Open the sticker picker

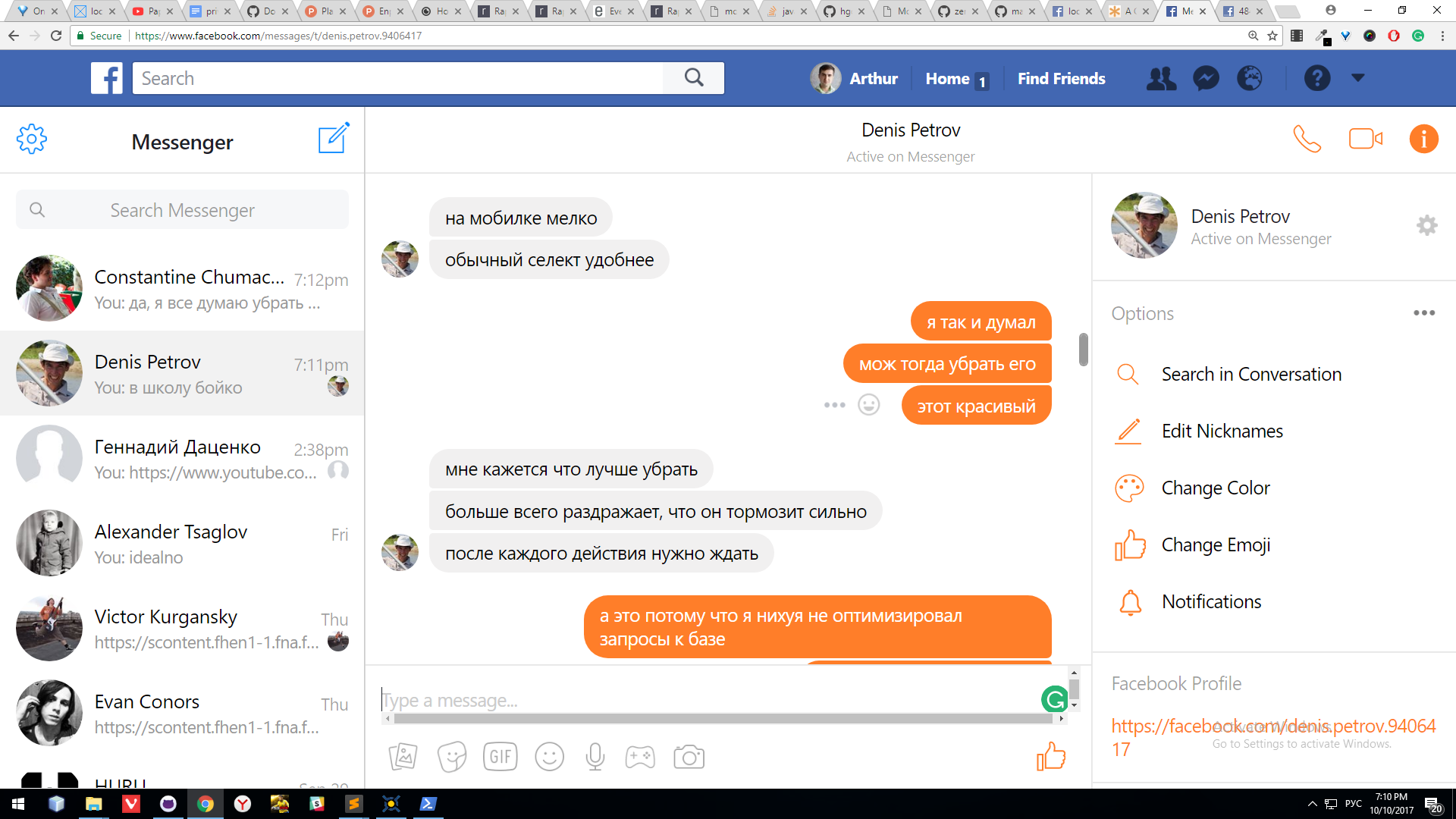pyautogui.click(x=452, y=757)
